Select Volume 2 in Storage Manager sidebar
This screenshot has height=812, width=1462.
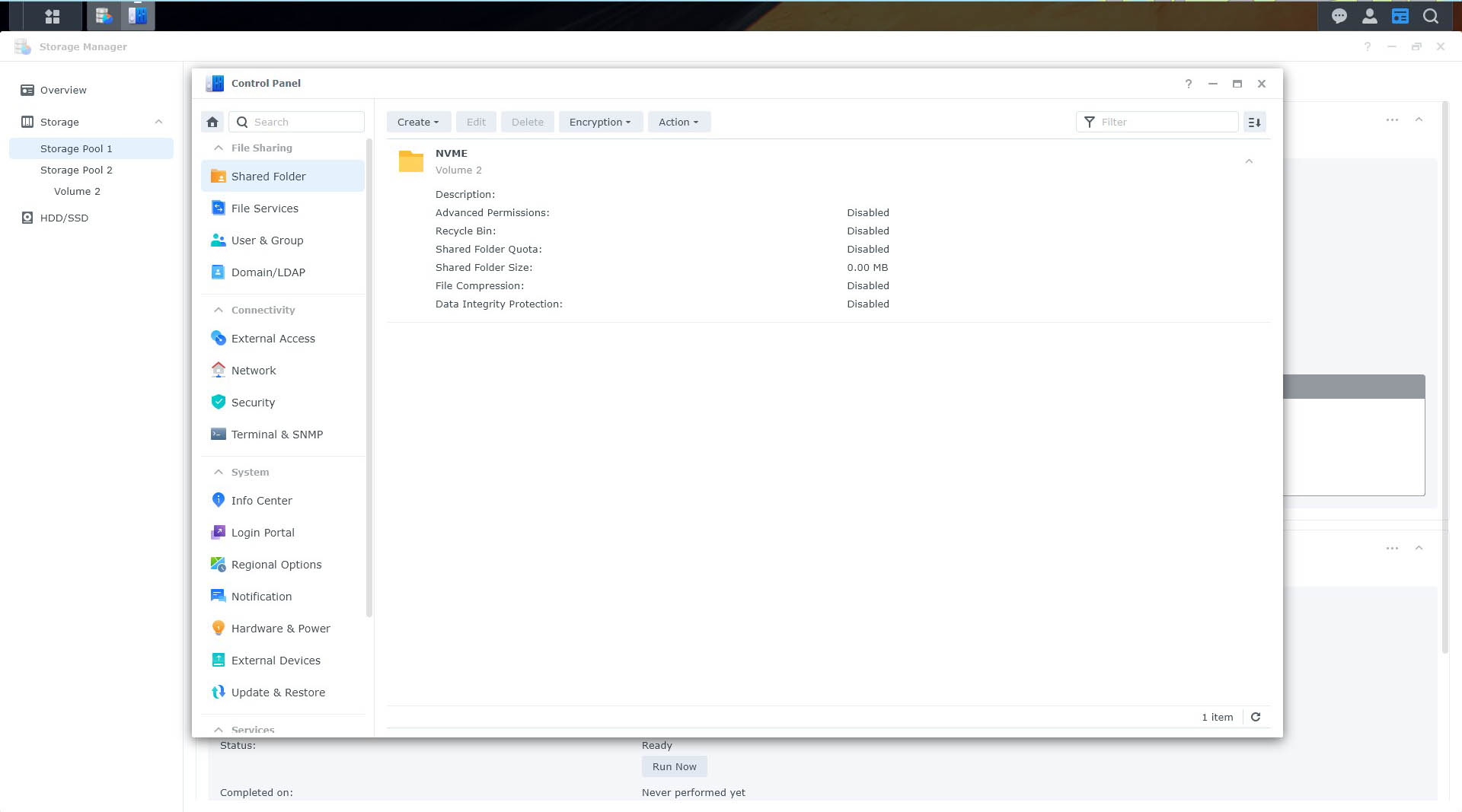click(x=91, y=191)
